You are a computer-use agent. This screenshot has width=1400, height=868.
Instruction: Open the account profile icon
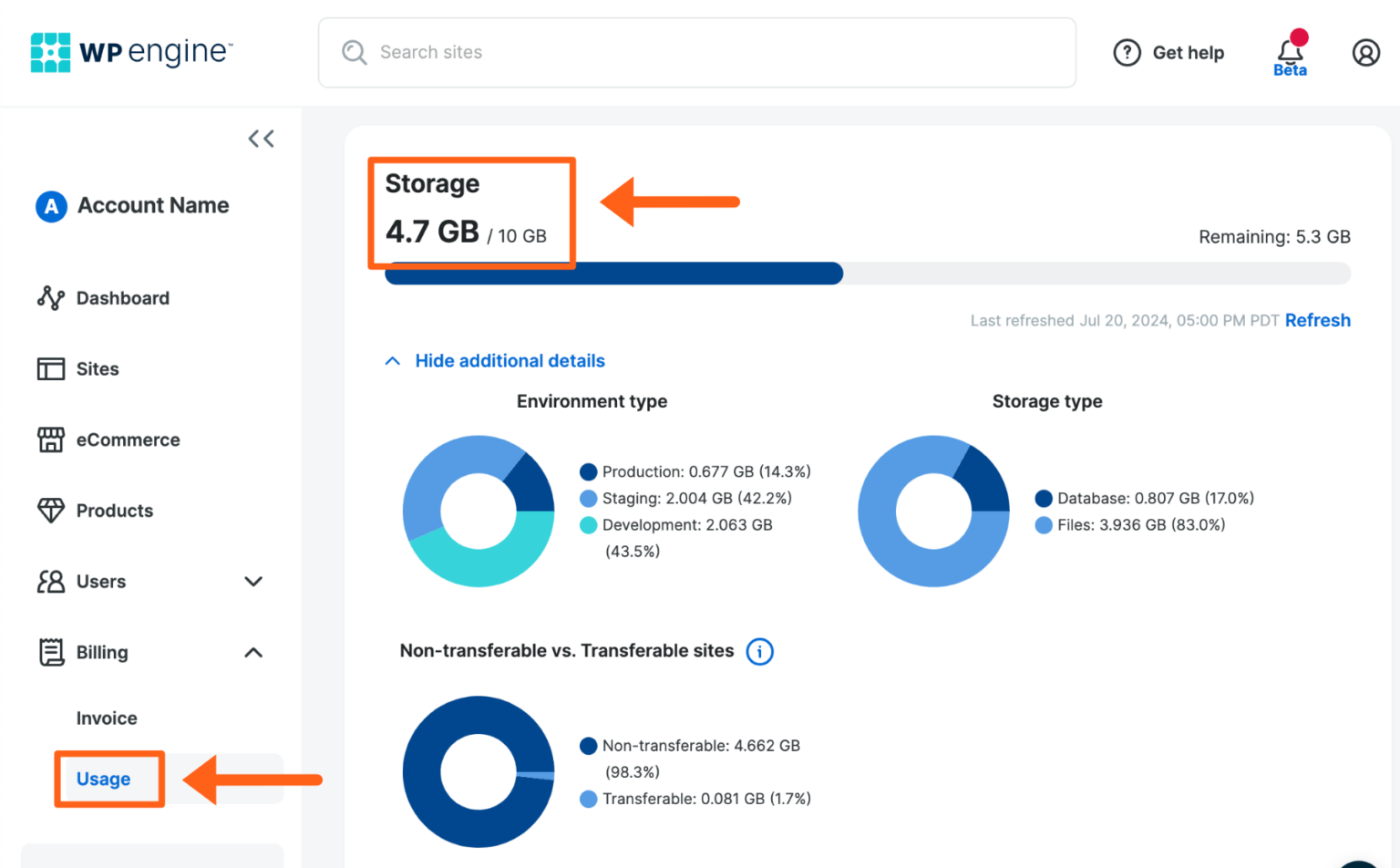[1365, 52]
